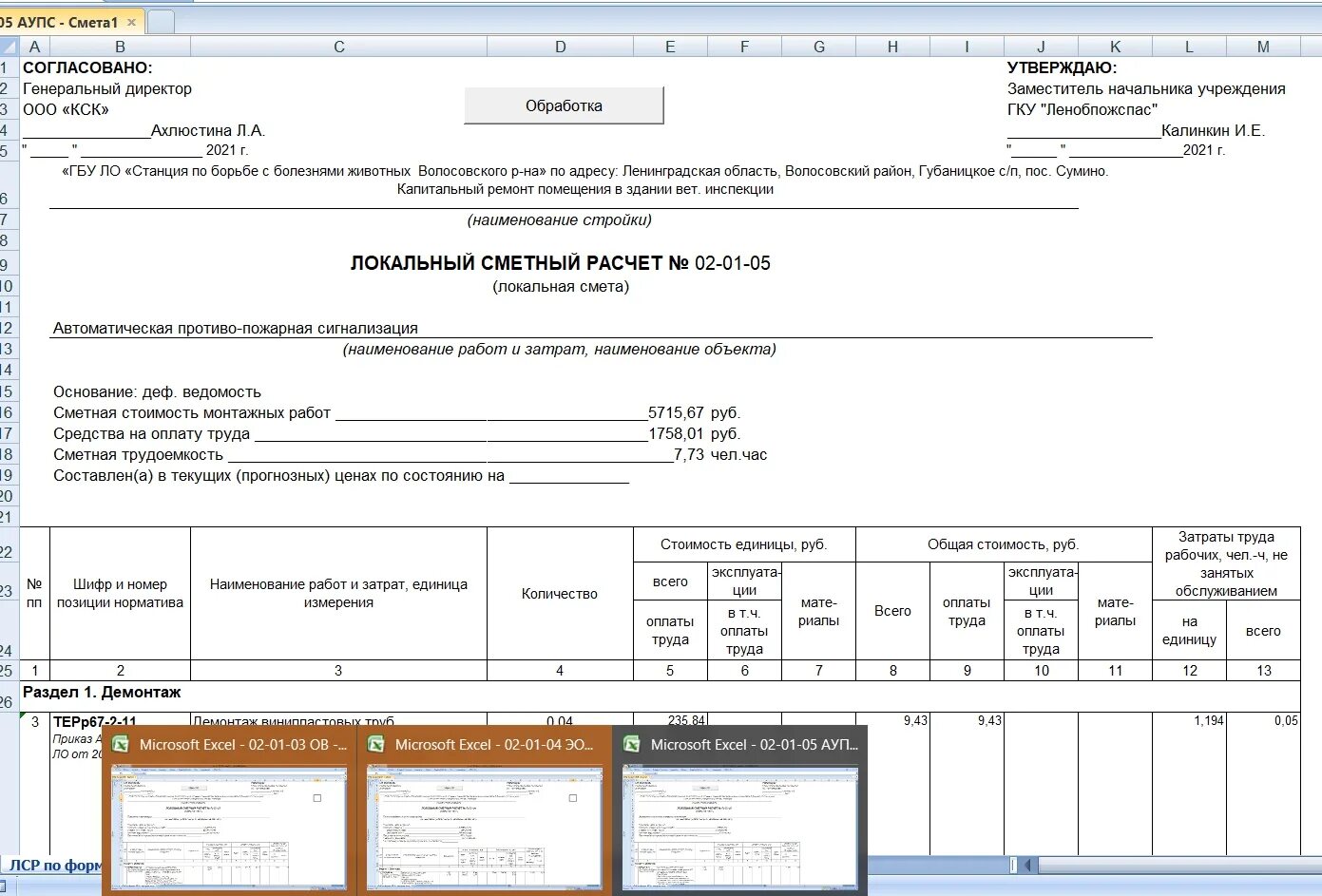Select column D header
1322x896 pixels.
[x=560, y=47]
